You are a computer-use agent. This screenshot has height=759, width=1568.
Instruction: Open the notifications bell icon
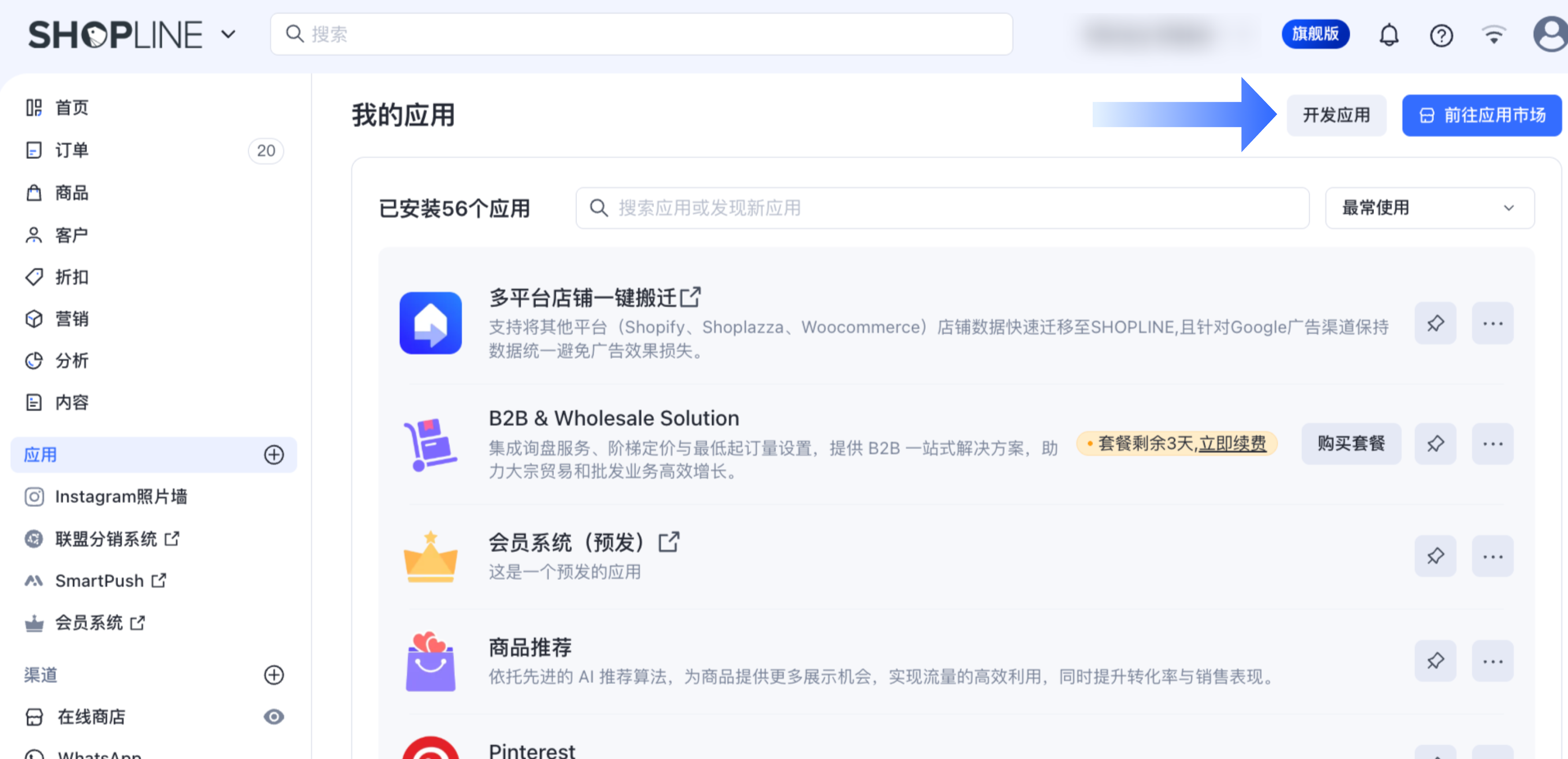tap(1389, 35)
